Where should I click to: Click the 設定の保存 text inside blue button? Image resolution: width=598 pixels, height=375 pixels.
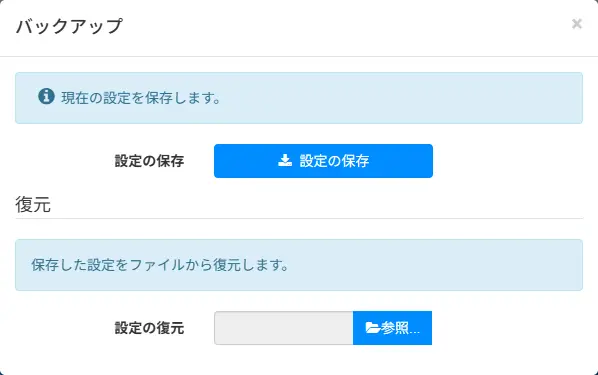tap(334, 161)
